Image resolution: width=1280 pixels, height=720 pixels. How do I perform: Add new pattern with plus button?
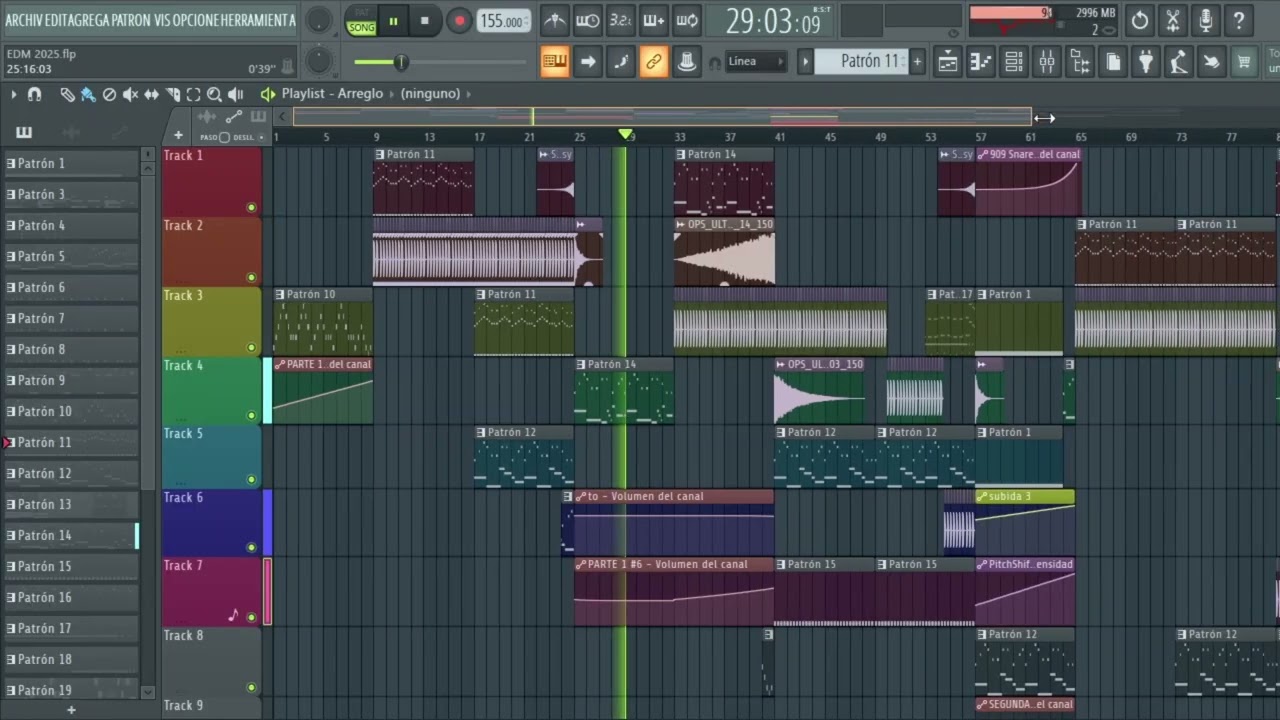coord(917,62)
